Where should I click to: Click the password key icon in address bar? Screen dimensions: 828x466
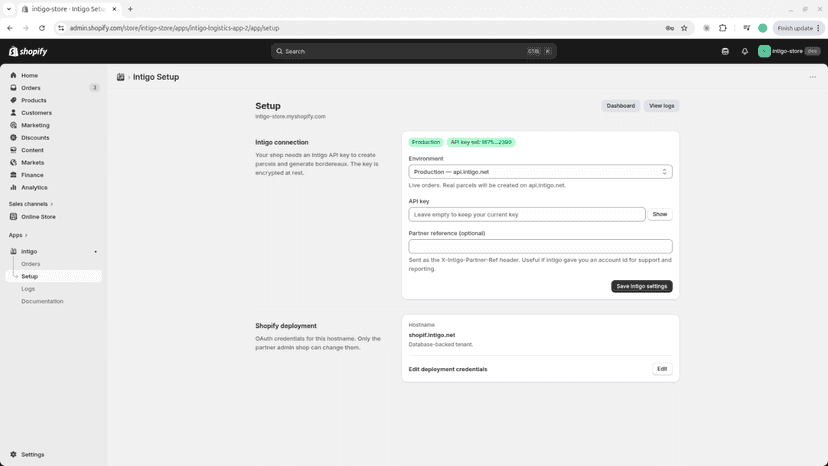[x=670, y=28]
